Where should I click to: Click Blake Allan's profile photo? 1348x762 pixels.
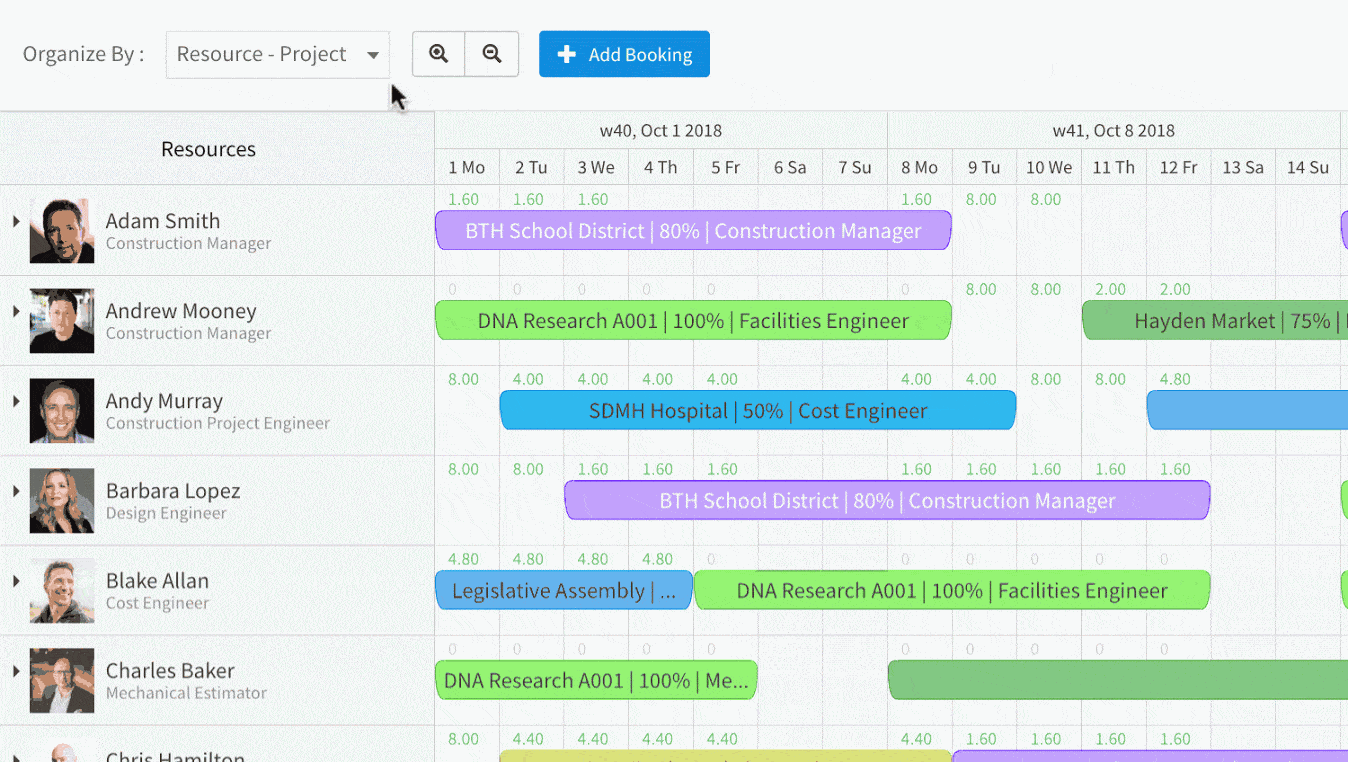pos(62,591)
